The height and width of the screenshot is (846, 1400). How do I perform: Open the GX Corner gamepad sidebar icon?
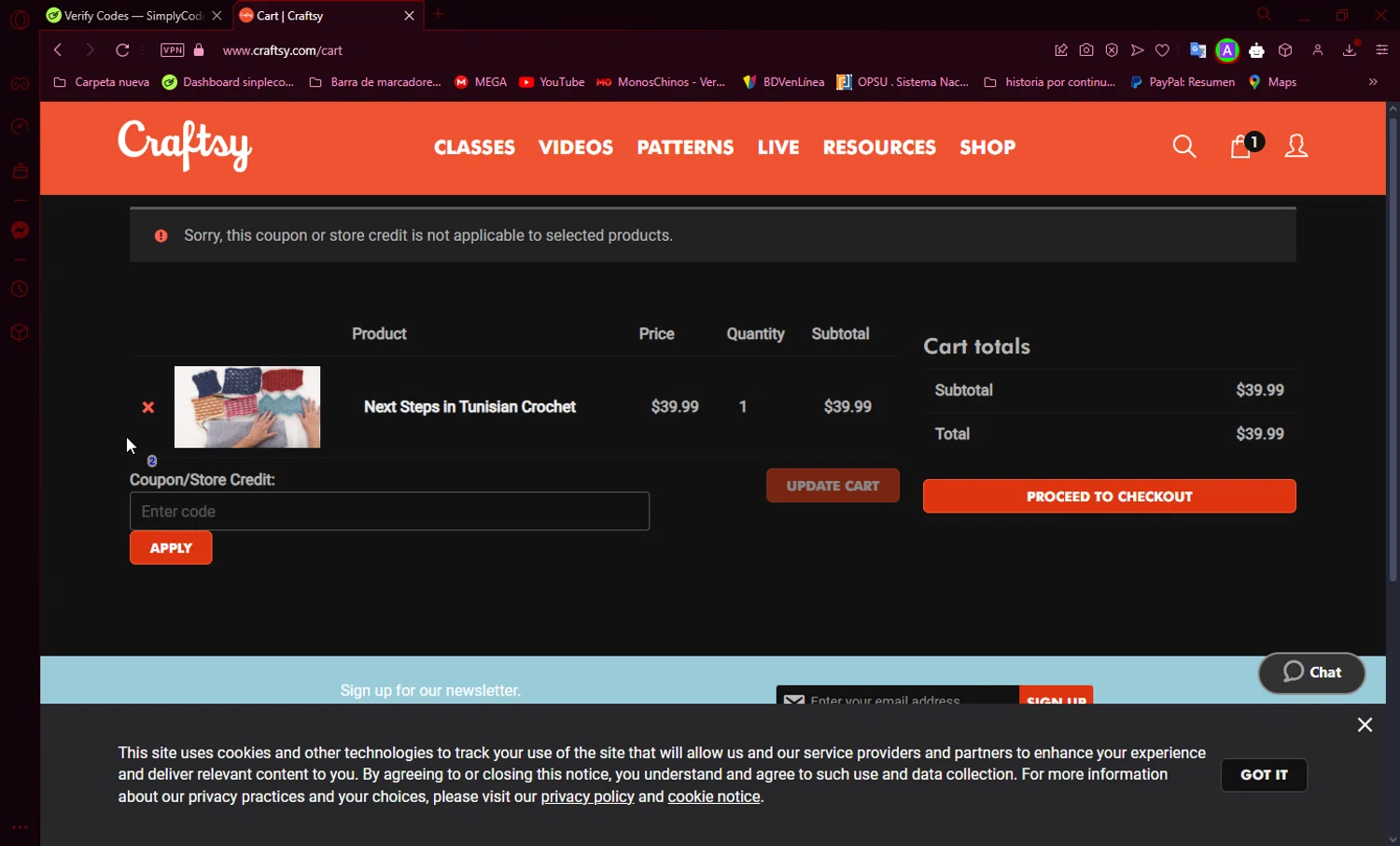pyautogui.click(x=20, y=84)
